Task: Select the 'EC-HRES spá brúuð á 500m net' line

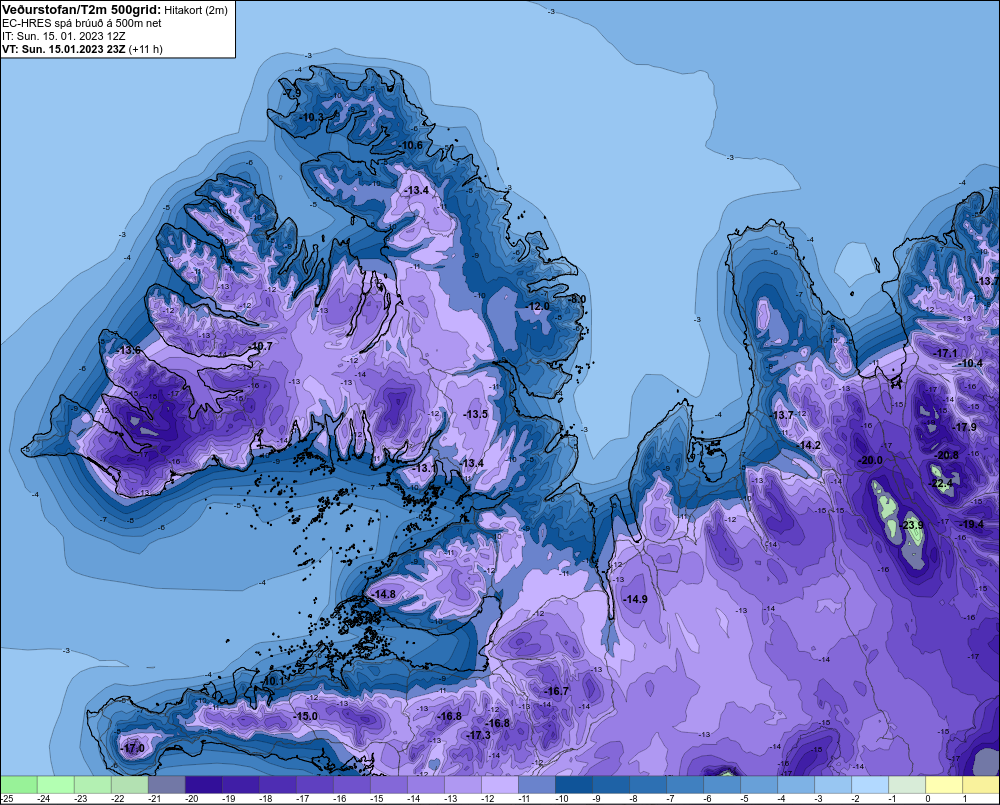Action: (x=81, y=23)
